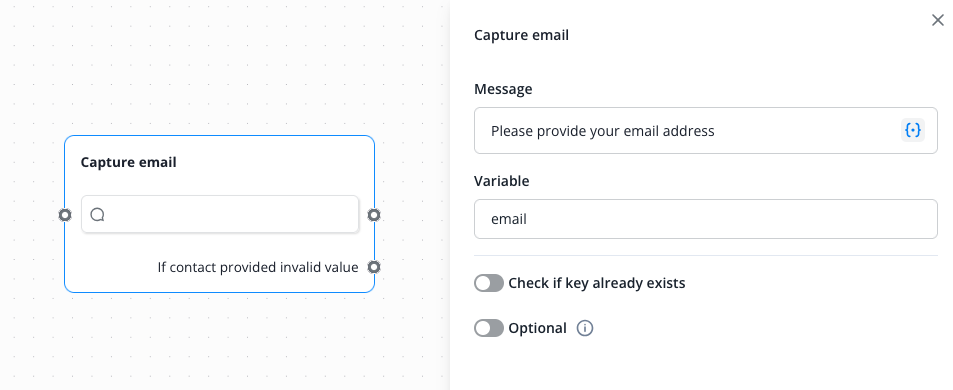Click the Variable field label
Viewport: 953px width, 390px height.
(502, 181)
